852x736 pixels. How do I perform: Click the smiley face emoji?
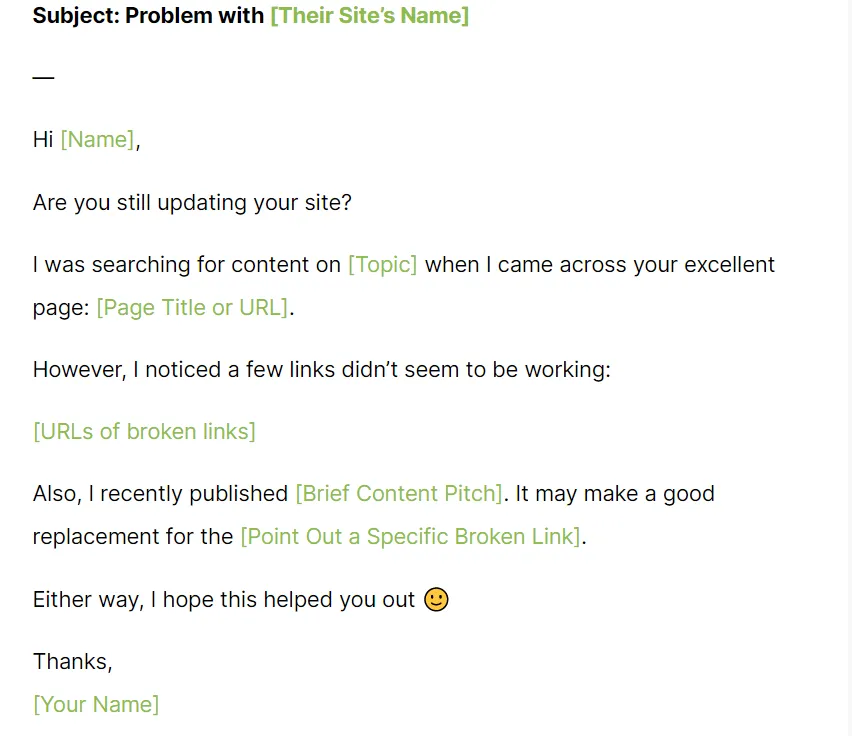tap(437, 599)
